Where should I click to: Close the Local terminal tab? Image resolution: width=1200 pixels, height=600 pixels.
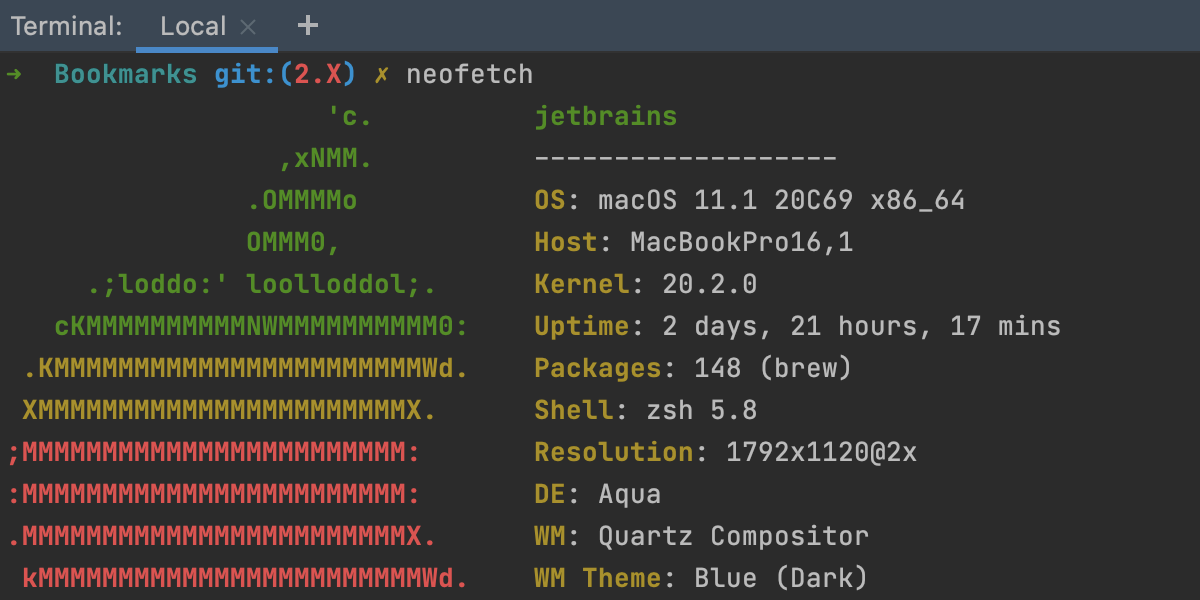coord(250,27)
